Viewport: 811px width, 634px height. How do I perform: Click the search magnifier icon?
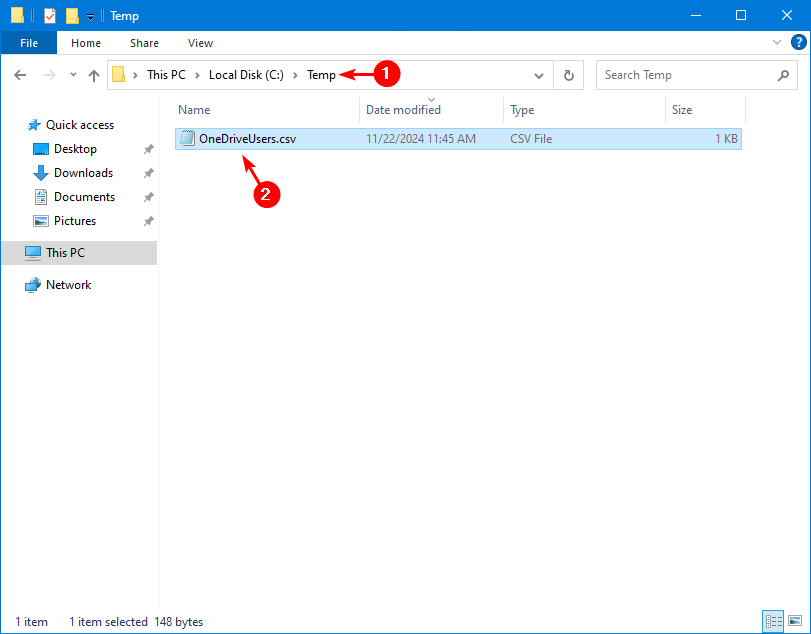pyautogui.click(x=783, y=75)
